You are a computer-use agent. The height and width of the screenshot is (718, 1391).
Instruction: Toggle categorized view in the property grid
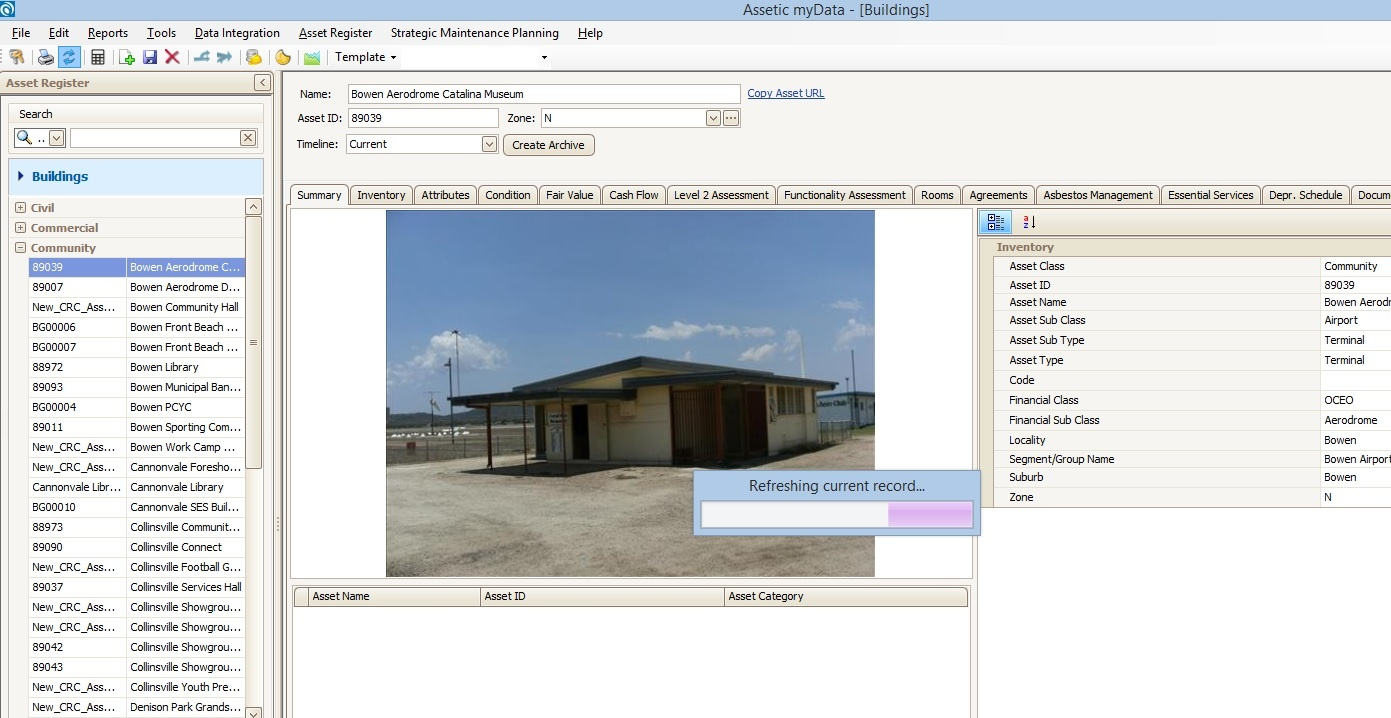(996, 222)
